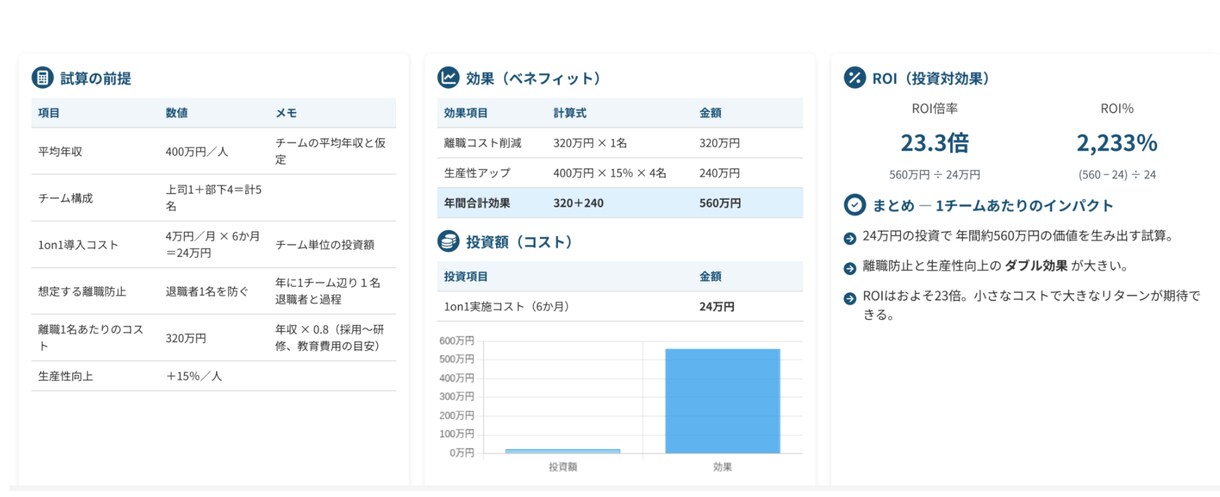1220x497 pixels.
Task: Click the ROI倍率 label
Action: click(x=935, y=108)
